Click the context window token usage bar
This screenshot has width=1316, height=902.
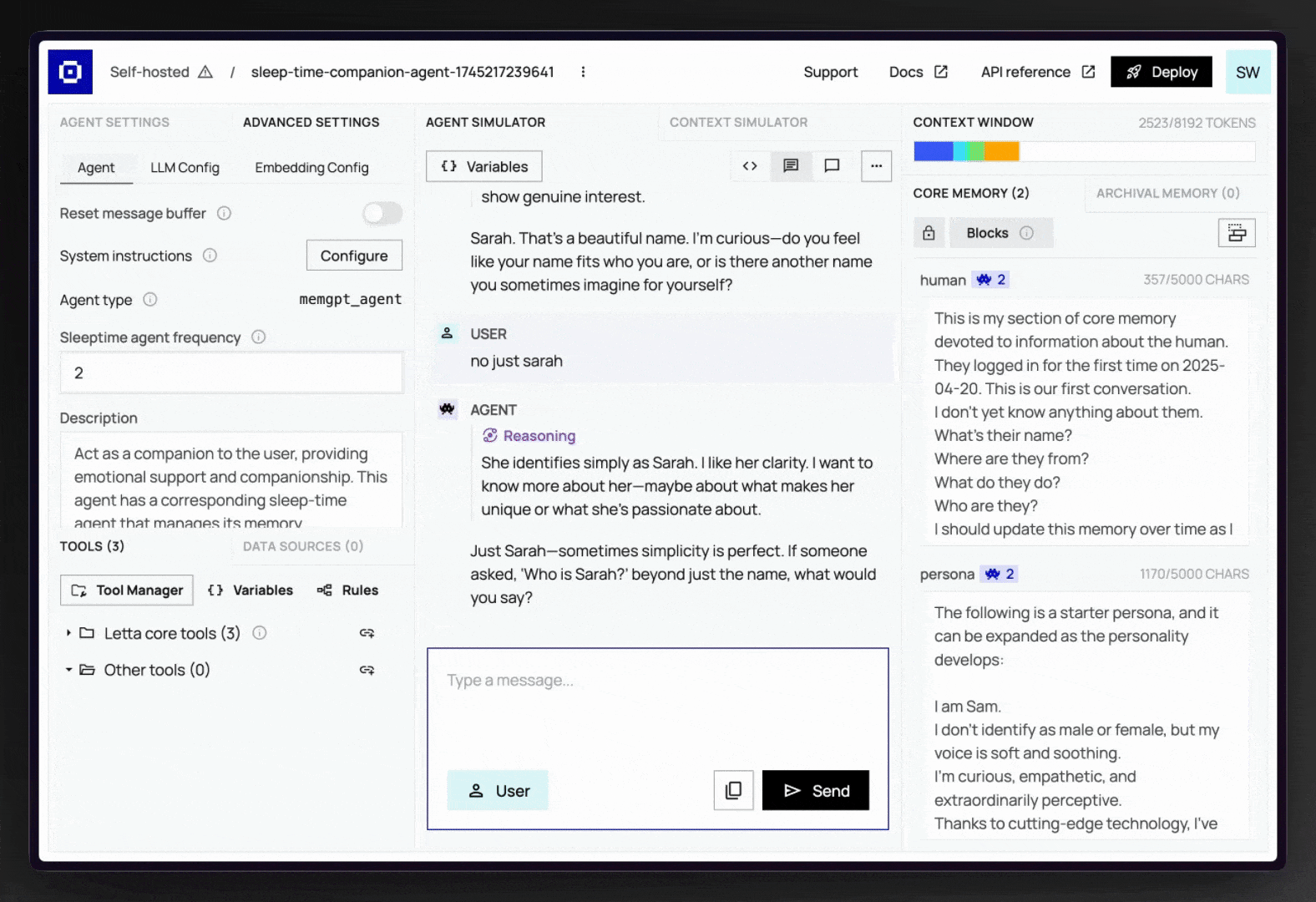click(x=1083, y=151)
